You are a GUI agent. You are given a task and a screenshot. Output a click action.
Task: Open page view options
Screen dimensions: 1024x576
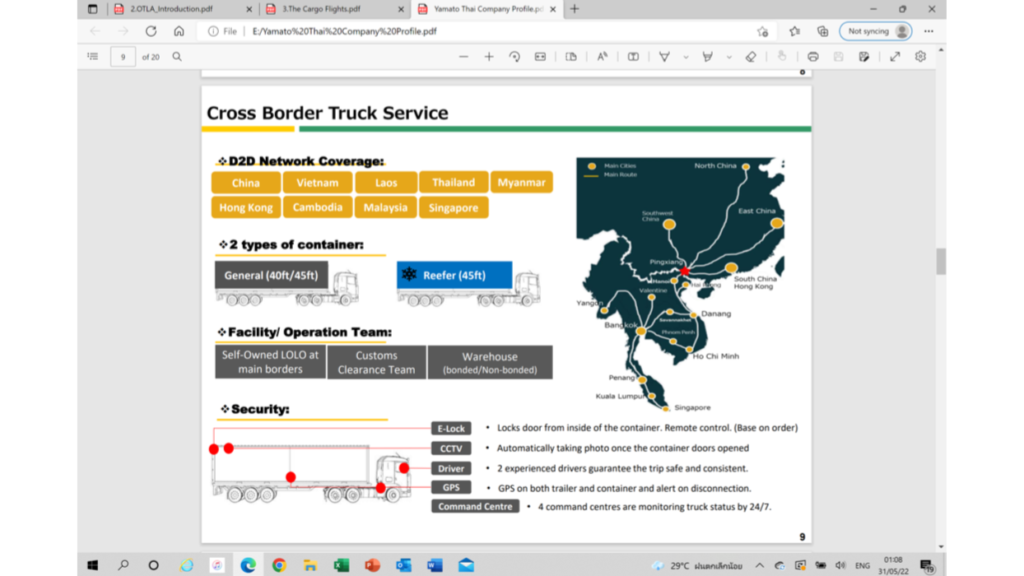pos(571,57)
